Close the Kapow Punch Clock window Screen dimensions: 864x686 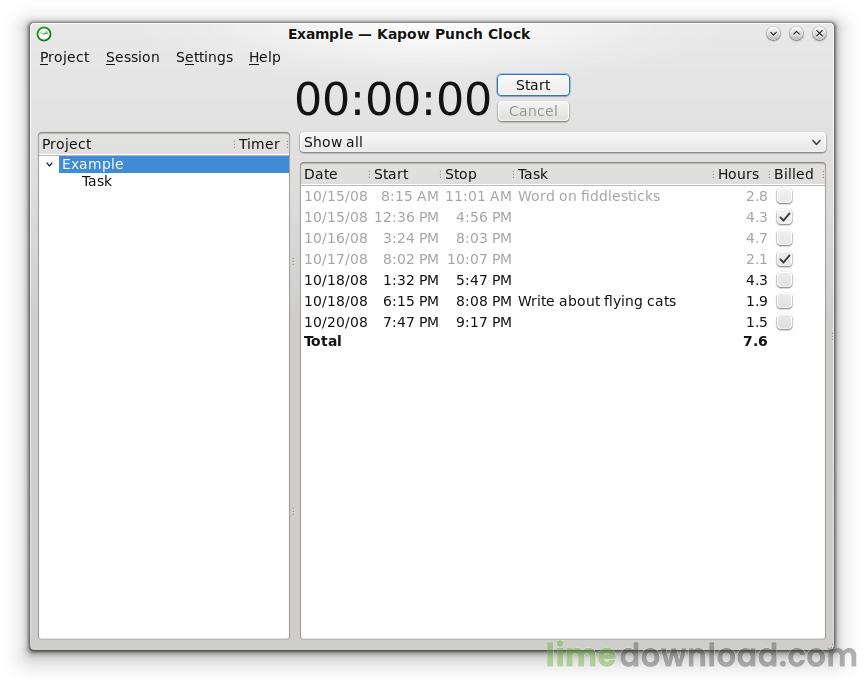[x=819, y=34]
